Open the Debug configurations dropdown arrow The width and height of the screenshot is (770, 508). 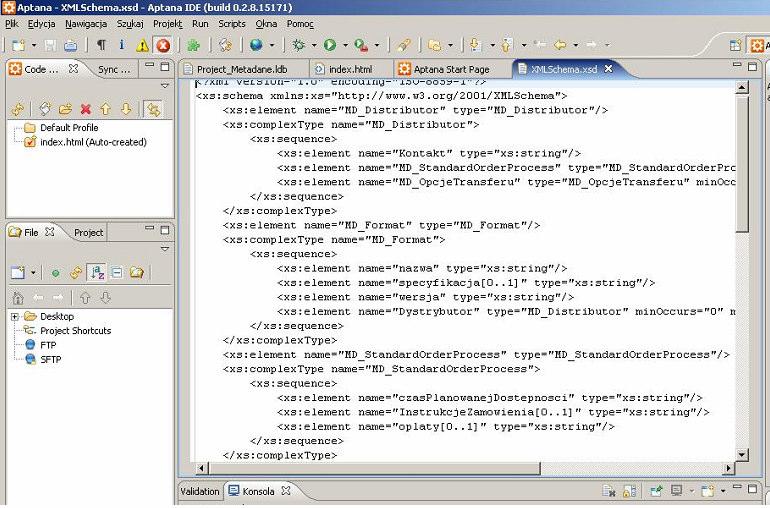pos(313,45)
